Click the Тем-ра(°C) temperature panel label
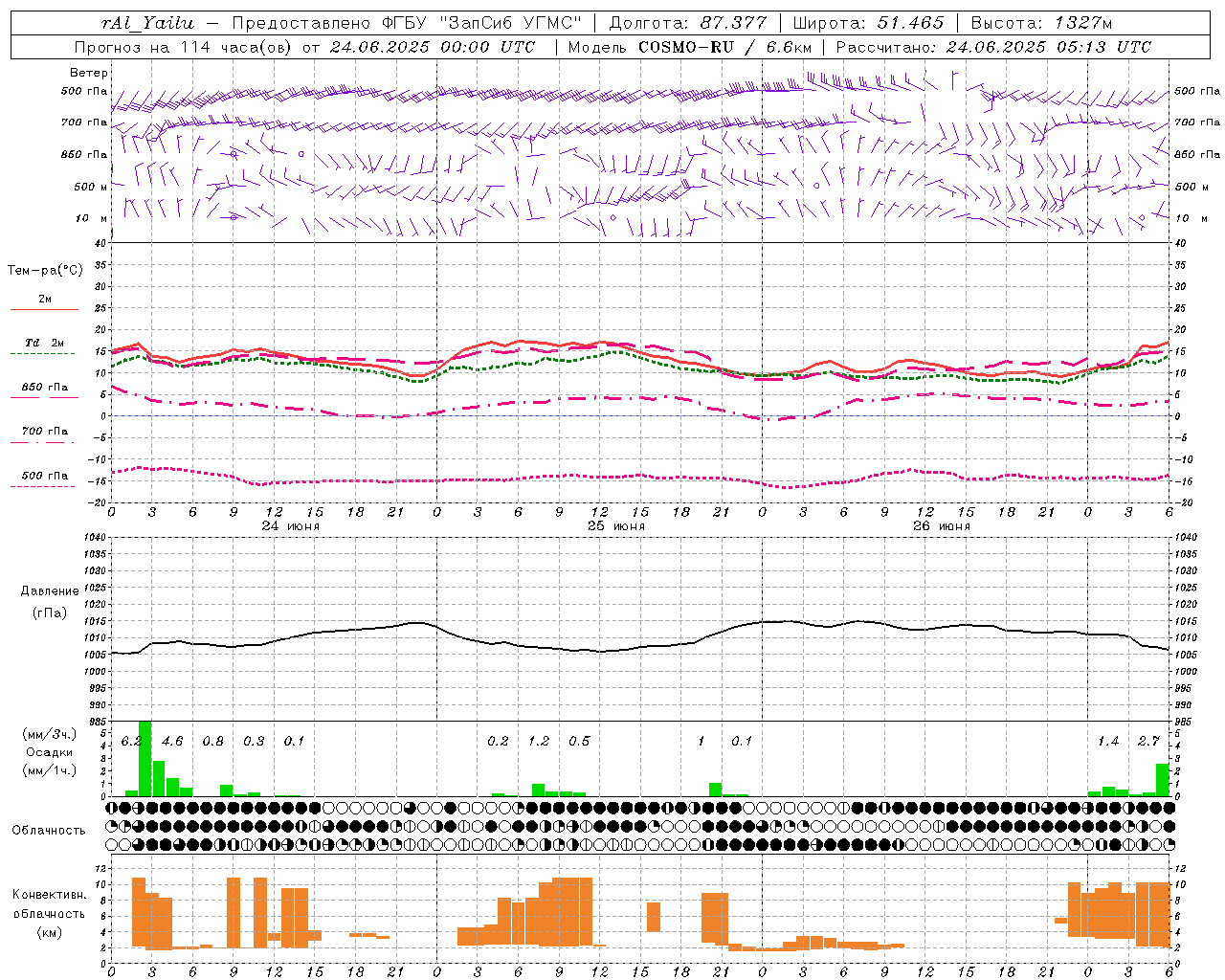 (x=46, y=271)
